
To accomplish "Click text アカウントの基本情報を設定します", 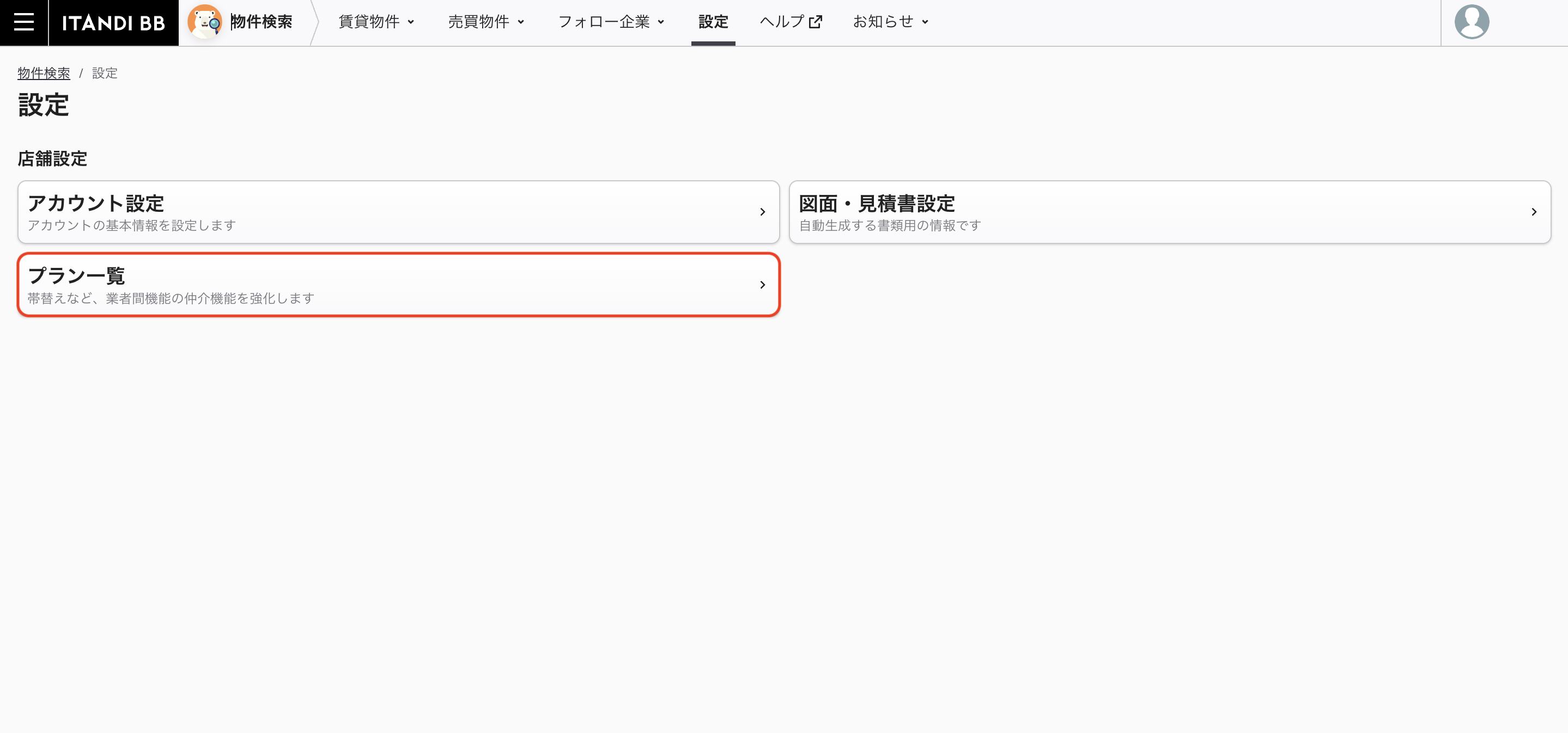I will tap(131, 225).
